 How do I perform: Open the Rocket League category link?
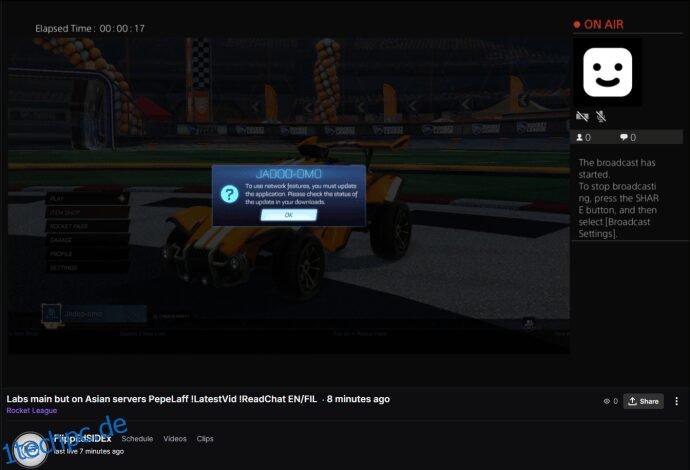(x=32, y=411)
